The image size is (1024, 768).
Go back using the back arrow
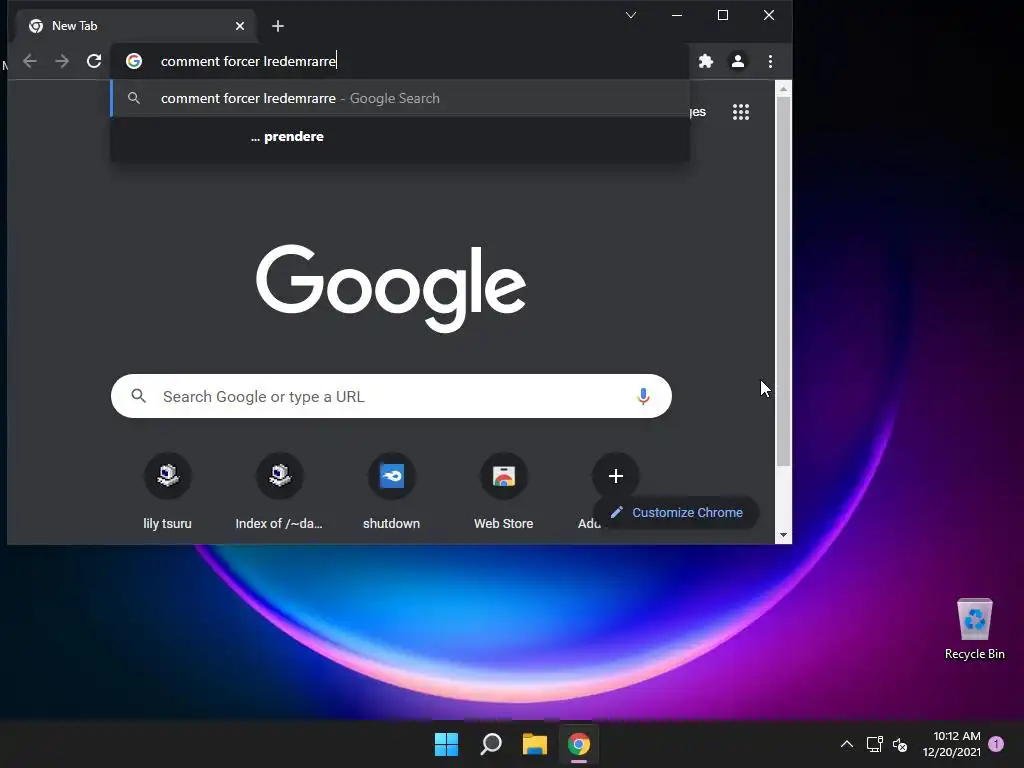click(29, 61)
